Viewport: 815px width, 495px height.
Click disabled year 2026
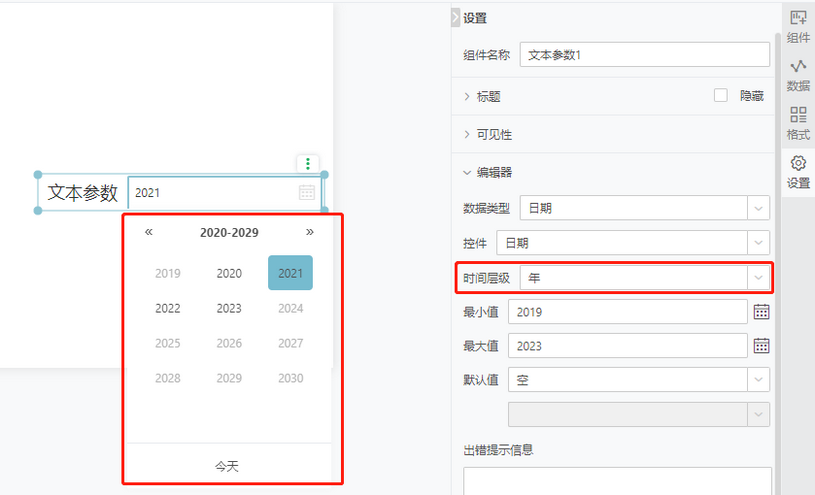coord(229,343)
